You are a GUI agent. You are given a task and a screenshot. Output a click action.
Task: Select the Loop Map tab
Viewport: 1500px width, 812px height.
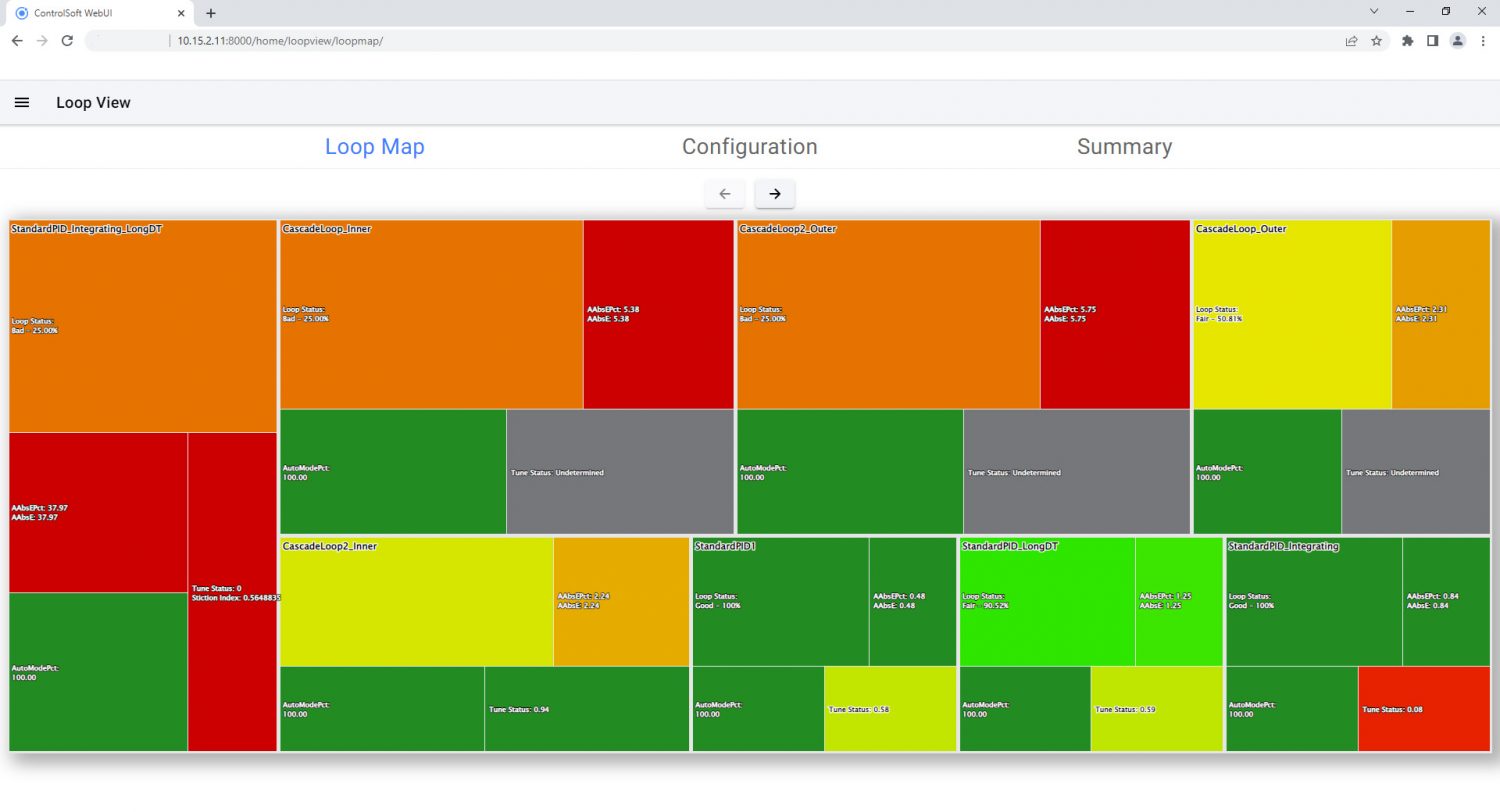(x=374, y=146)
